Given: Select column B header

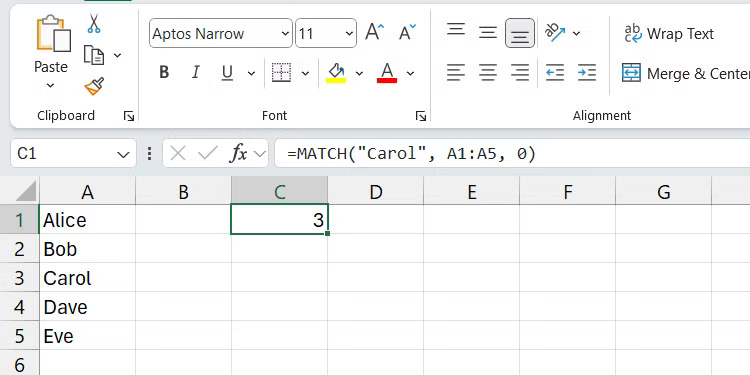Looking at the screenshot, I should 183,192.
